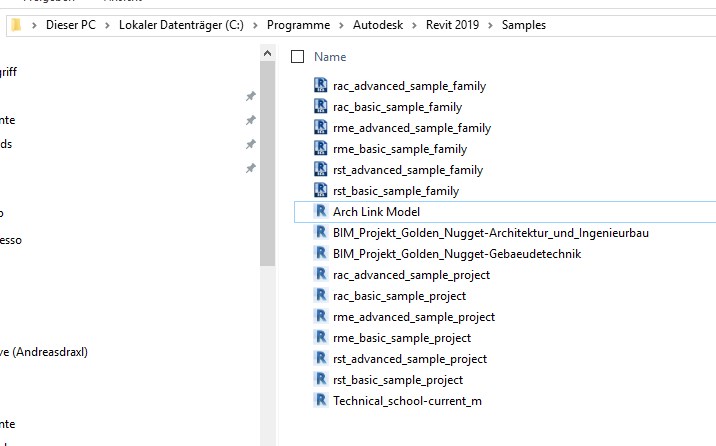Click the rst_advanced_sample_project Revit icon
The height and width of the screenshot is (446, 716).
[321, 358]
